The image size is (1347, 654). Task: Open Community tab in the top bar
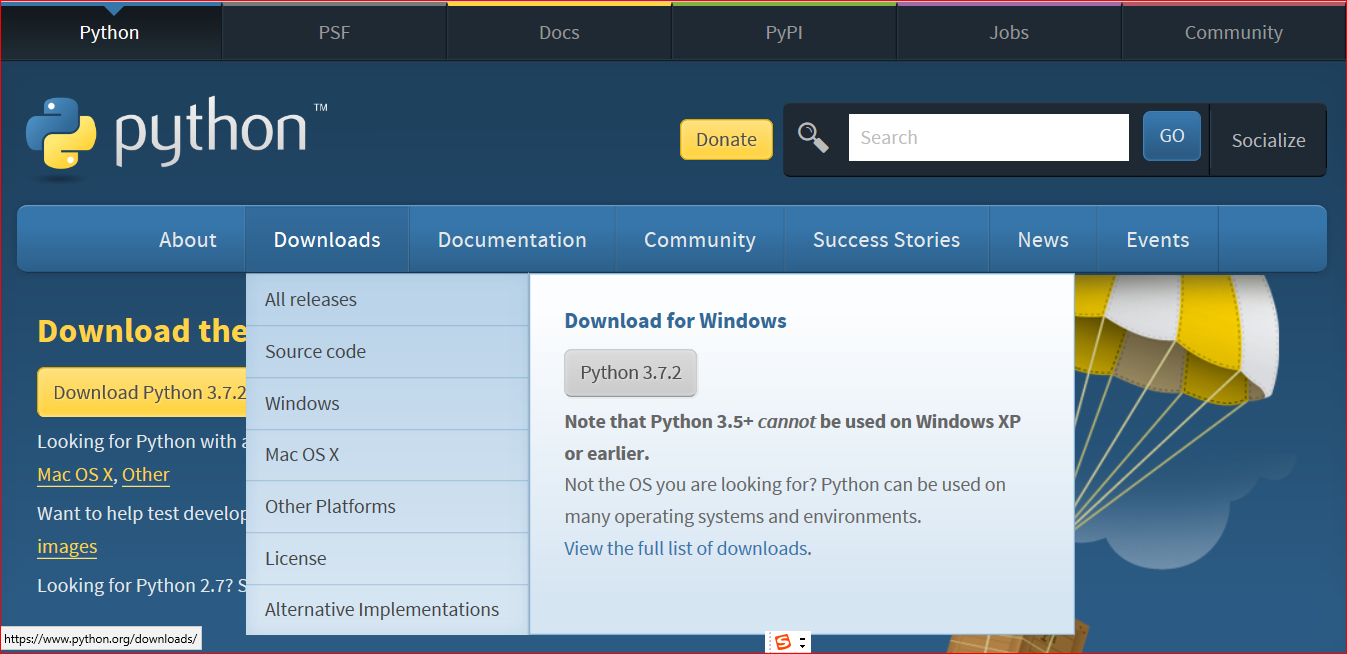click(x=1234, y=32)
